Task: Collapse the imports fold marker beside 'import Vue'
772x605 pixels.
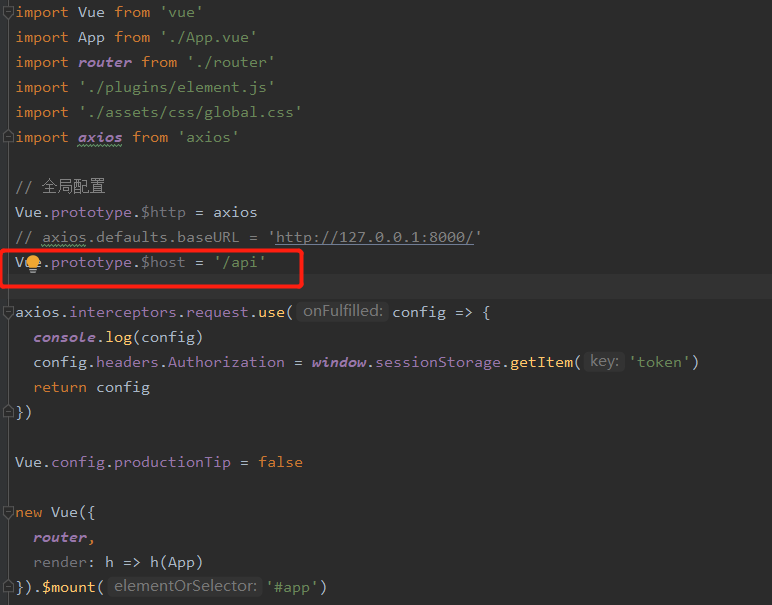Action: pyautogui.click(x=8, y=12)
